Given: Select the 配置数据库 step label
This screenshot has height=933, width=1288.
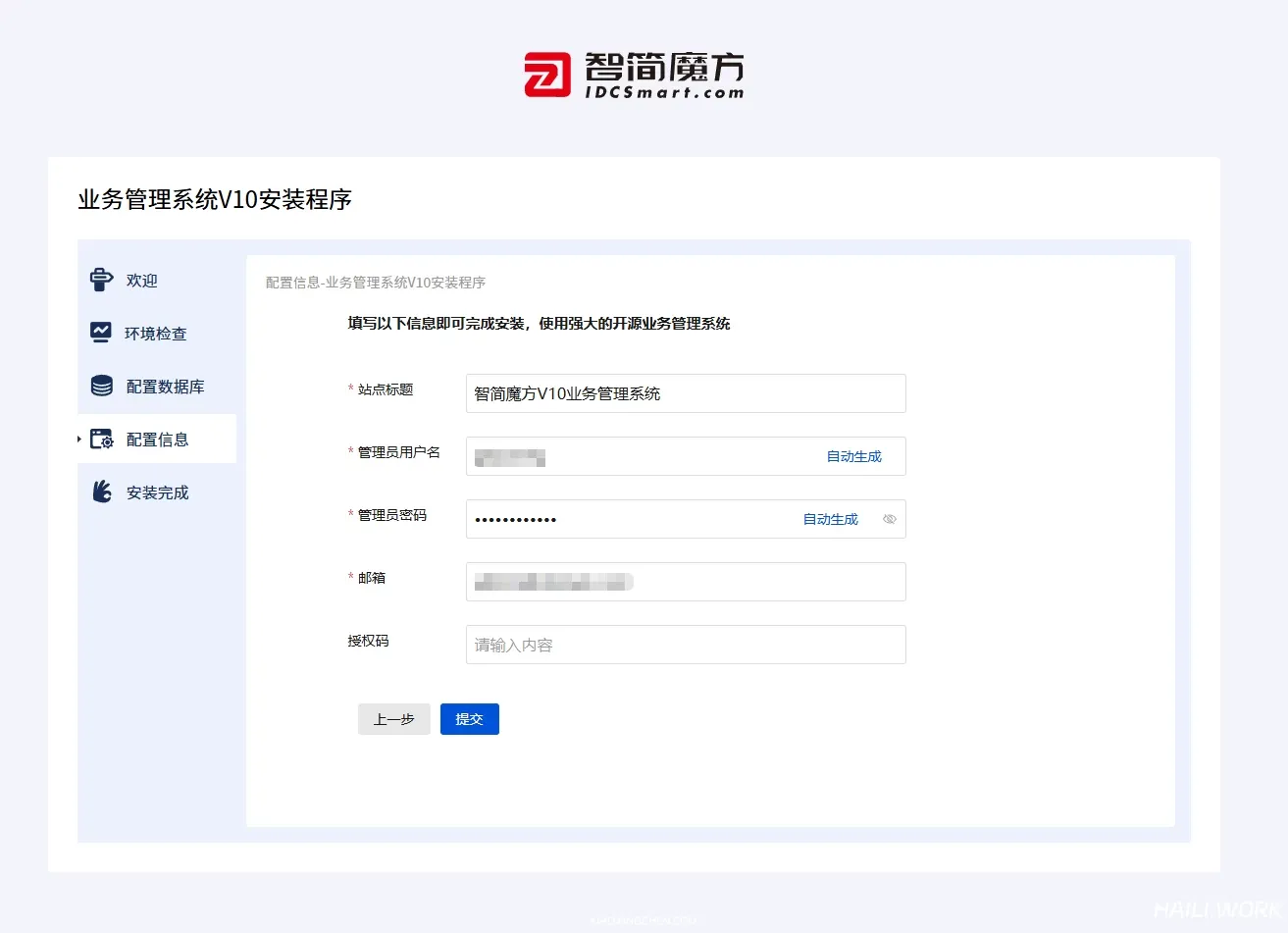Looking at the screenshot, I should pos(165,387).
